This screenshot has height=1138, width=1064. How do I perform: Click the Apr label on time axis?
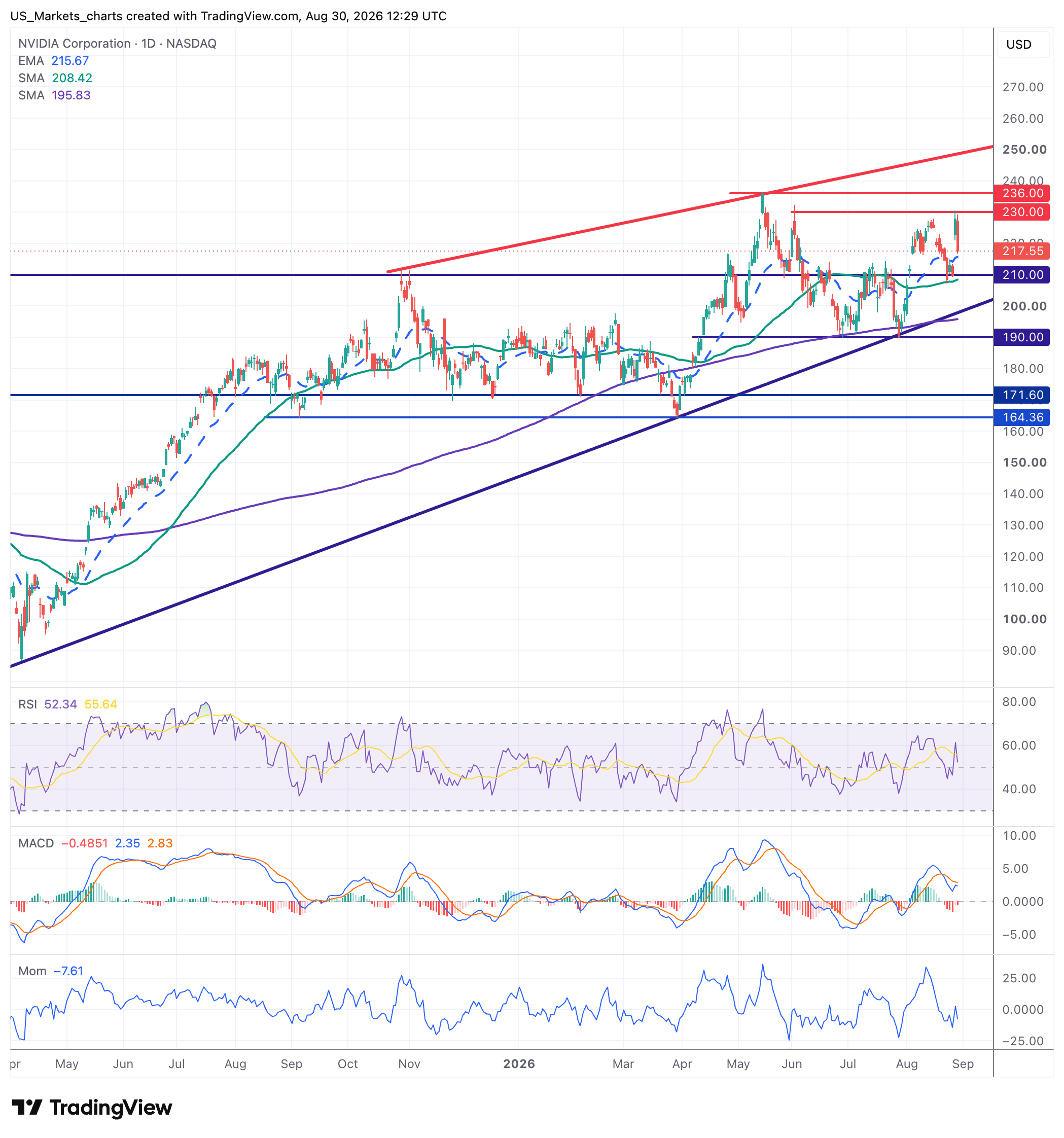pos(682,1063)
